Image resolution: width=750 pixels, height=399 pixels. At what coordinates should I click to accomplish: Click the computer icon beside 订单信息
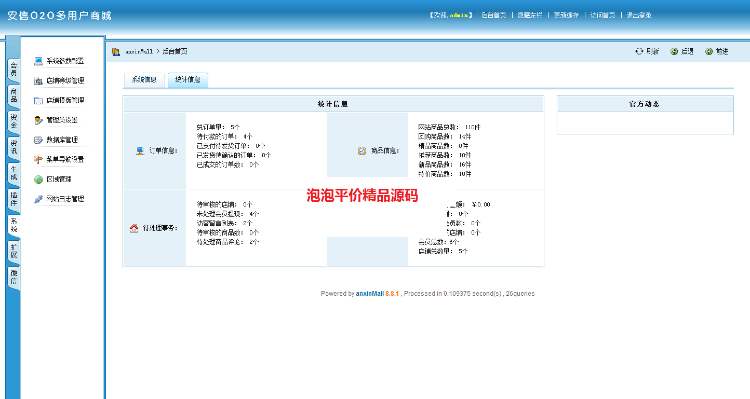click(140, 151)
